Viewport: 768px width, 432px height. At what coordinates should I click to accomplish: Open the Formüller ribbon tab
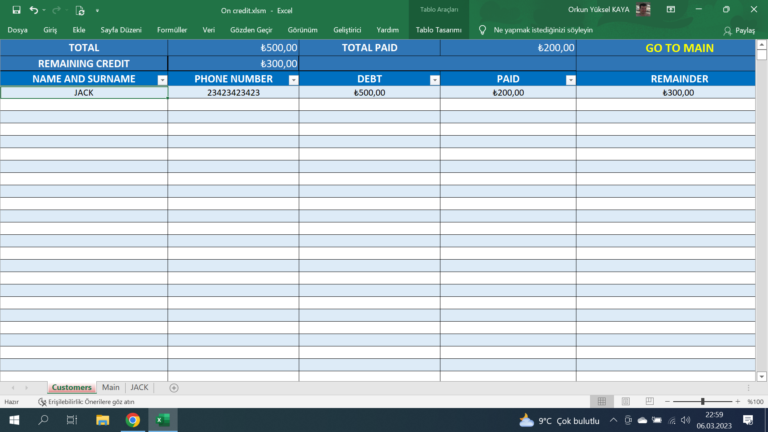172,30
